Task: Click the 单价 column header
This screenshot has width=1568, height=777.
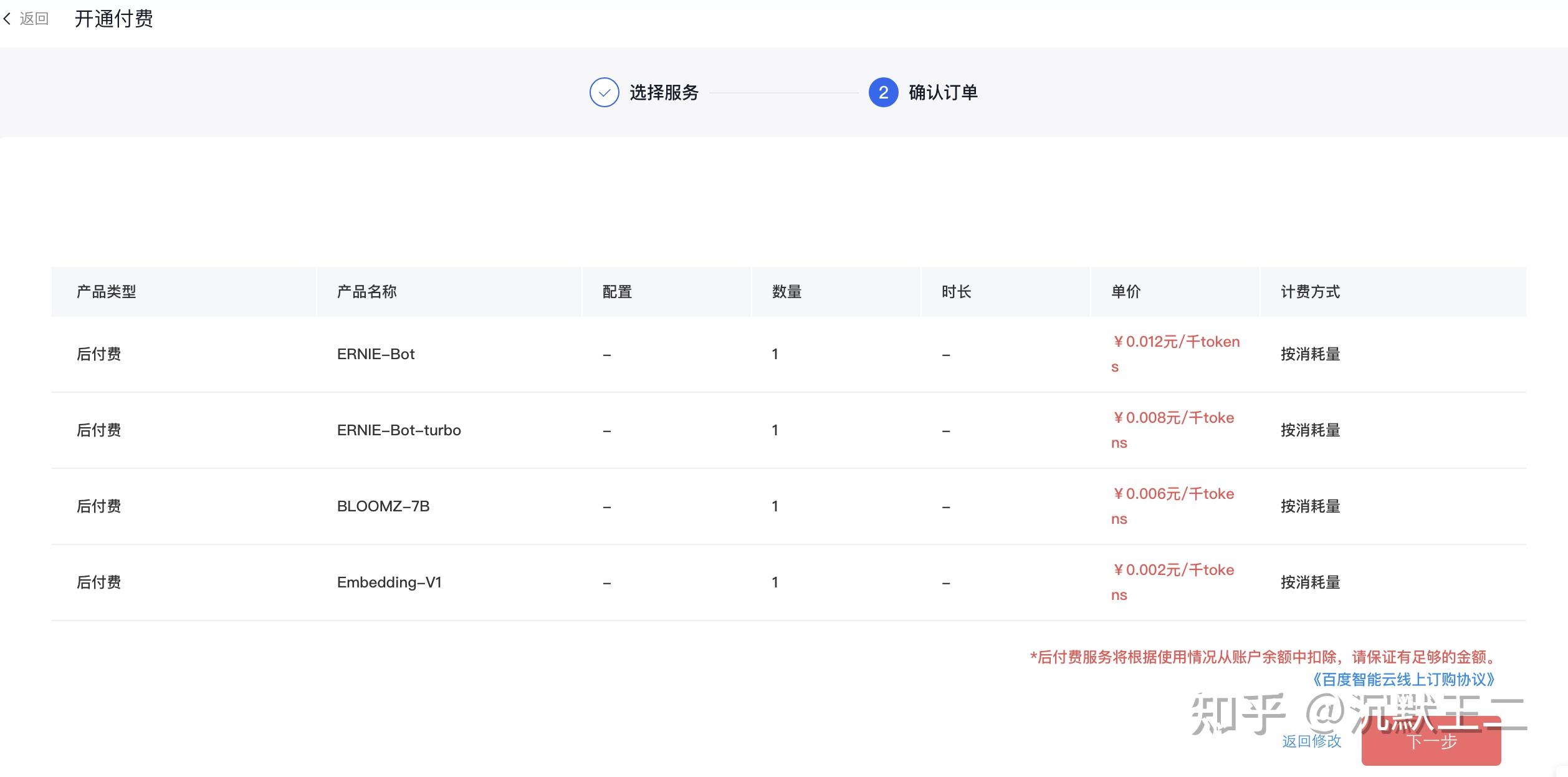Action: pyautogui.click(x=1126, y=292)
